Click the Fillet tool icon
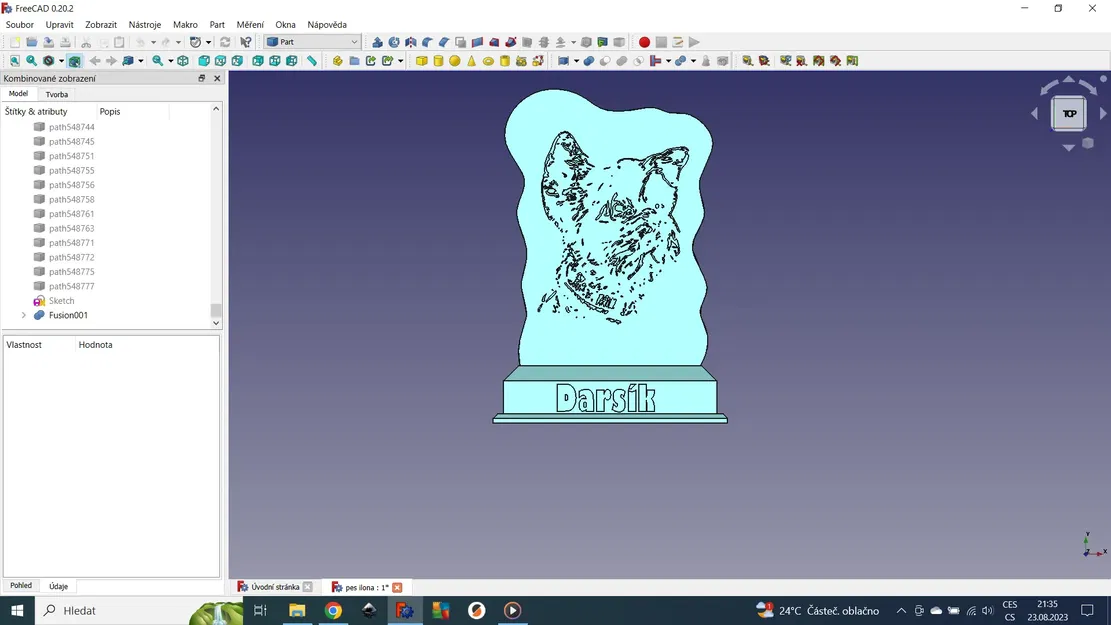The height and width of the screenshot is (625, 1111). [x=427, y=43]
